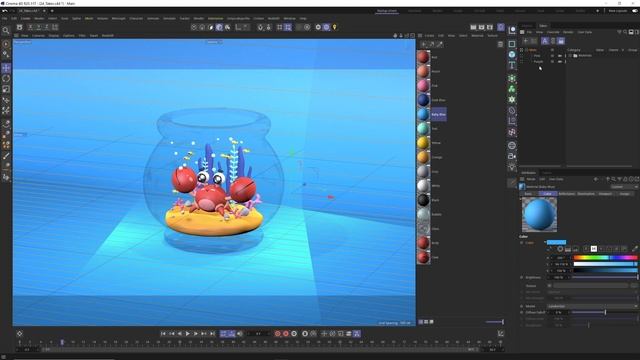Viewport: 640px width, 360px height.
Task: Click the Render to Picture Viewer clapper icon
Action: (481, 27)
